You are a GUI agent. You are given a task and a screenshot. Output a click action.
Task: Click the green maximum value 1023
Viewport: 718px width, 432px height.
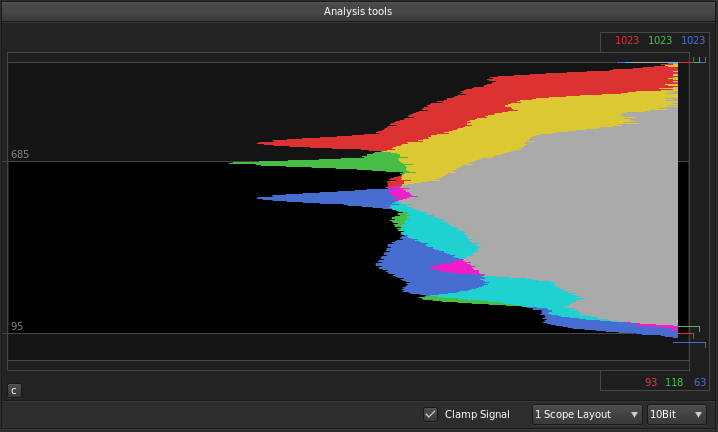click(660, 40)
